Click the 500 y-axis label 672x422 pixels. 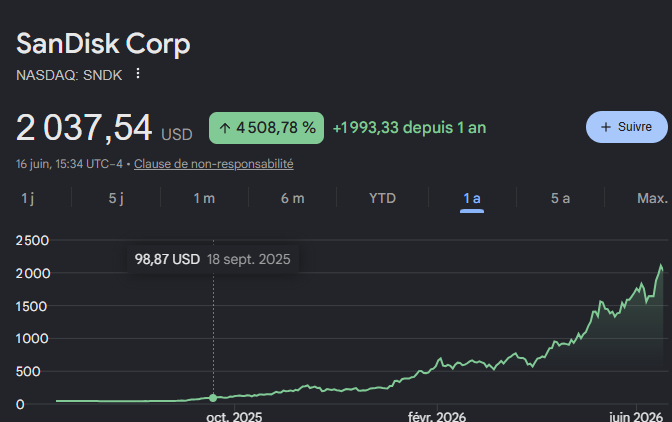28,371
